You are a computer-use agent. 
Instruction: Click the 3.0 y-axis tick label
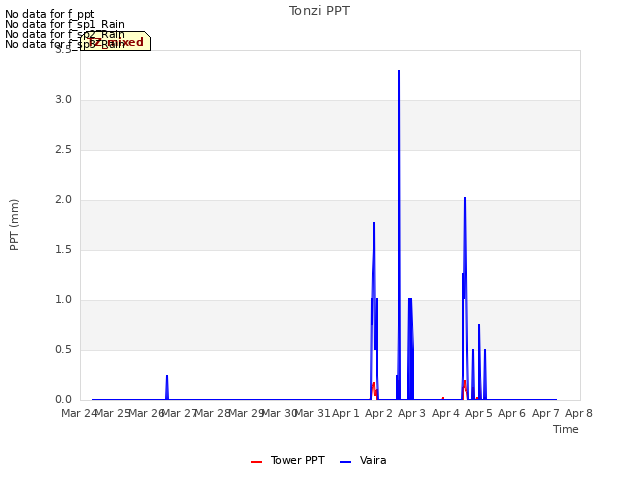[64, 100]
